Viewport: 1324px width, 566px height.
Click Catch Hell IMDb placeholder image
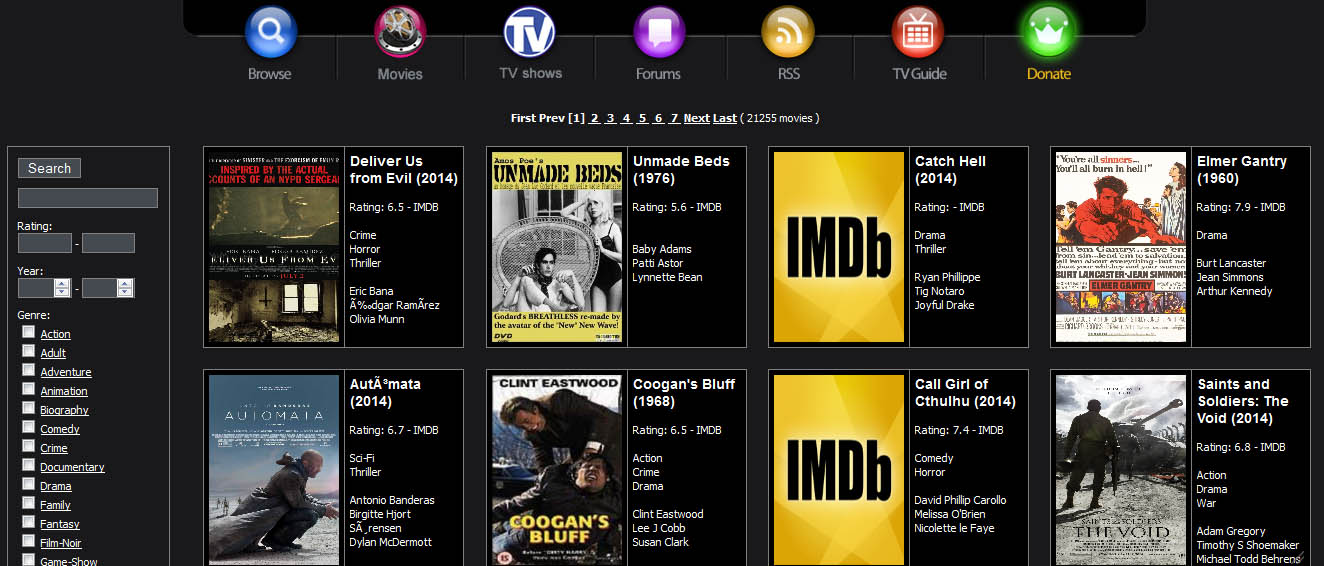pyautogui.click(x=839, y=247)
